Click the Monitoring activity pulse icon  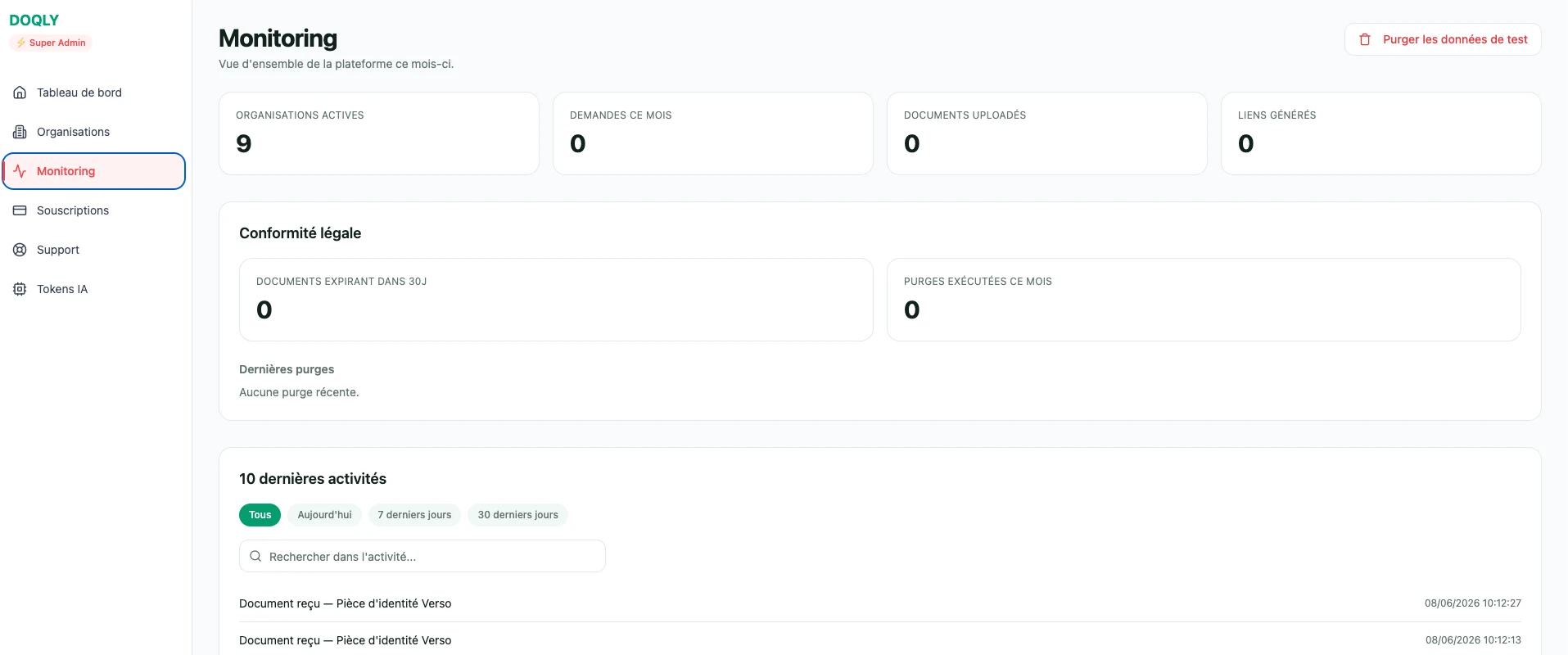pyautogui.click(x=20, y=171)
